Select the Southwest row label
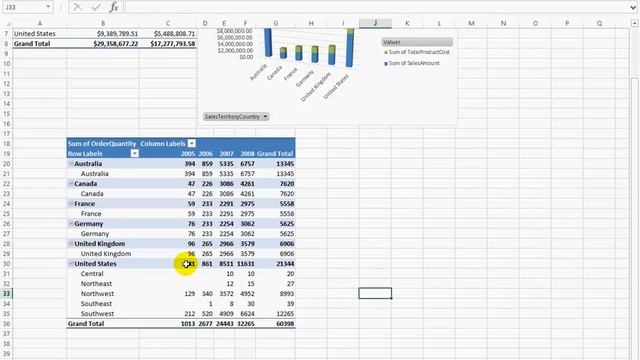The height and width of the screenshot is (360, 640). pyautogui.click(x=97, y=313)
